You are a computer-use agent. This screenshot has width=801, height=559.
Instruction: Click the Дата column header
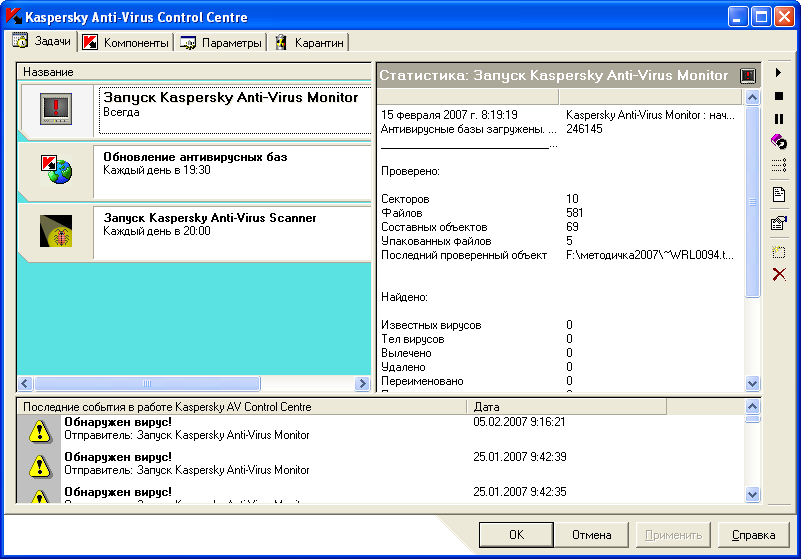coord(567,407)
